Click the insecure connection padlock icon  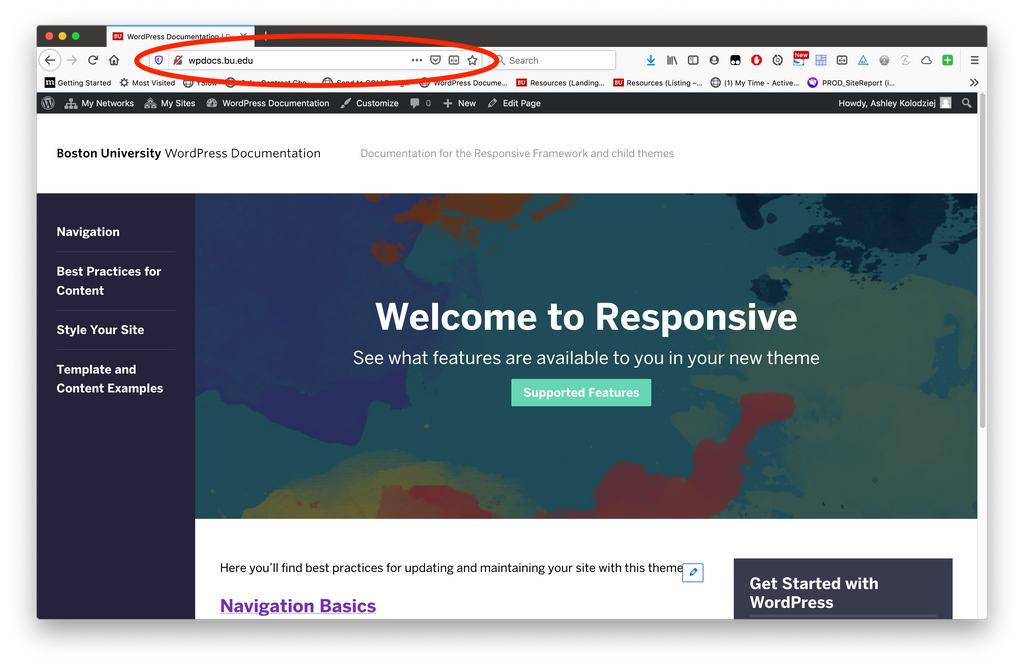177,60
